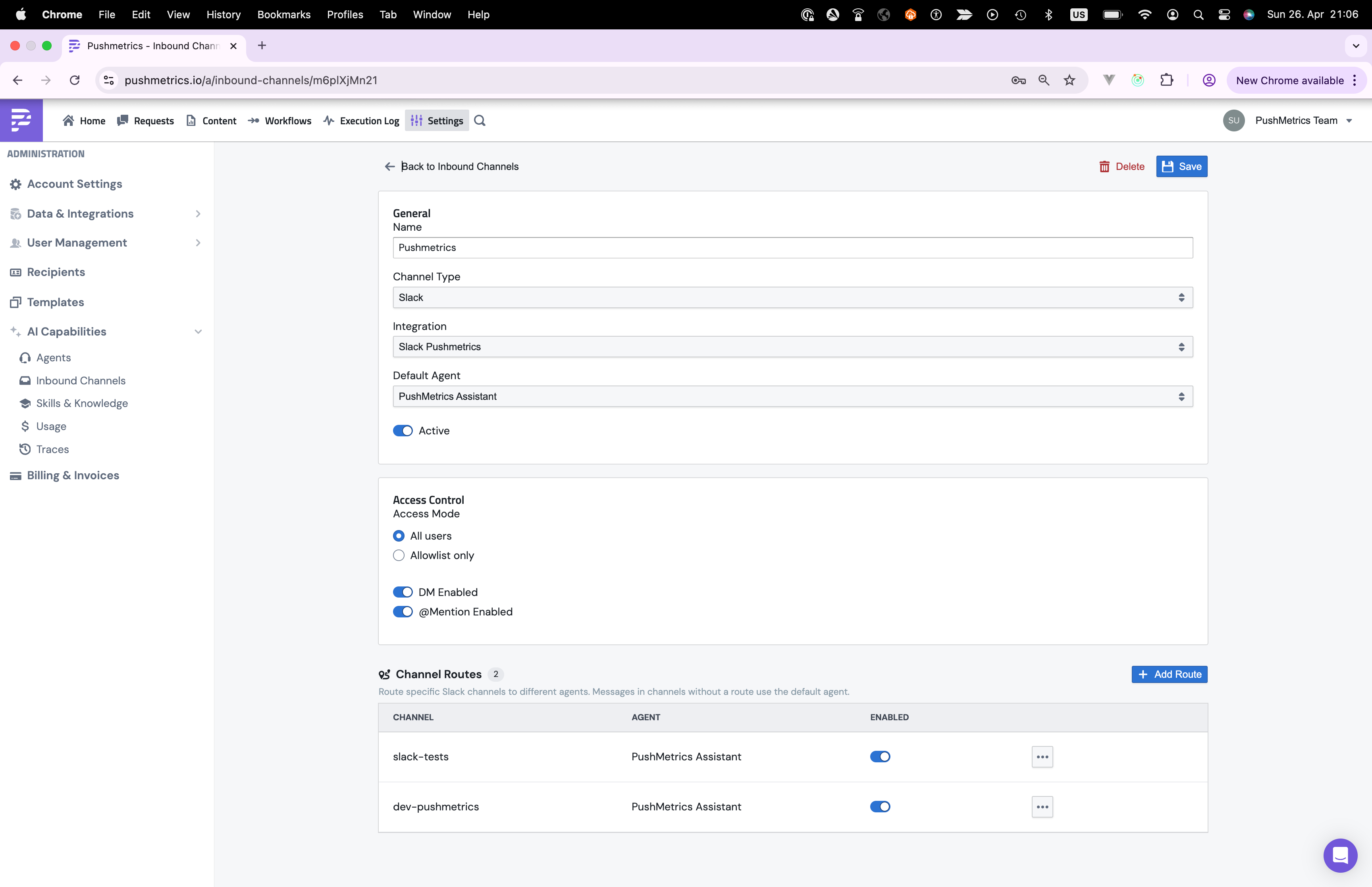
Task: Toggle the DM Enabled switch
Action: (403, 592)
